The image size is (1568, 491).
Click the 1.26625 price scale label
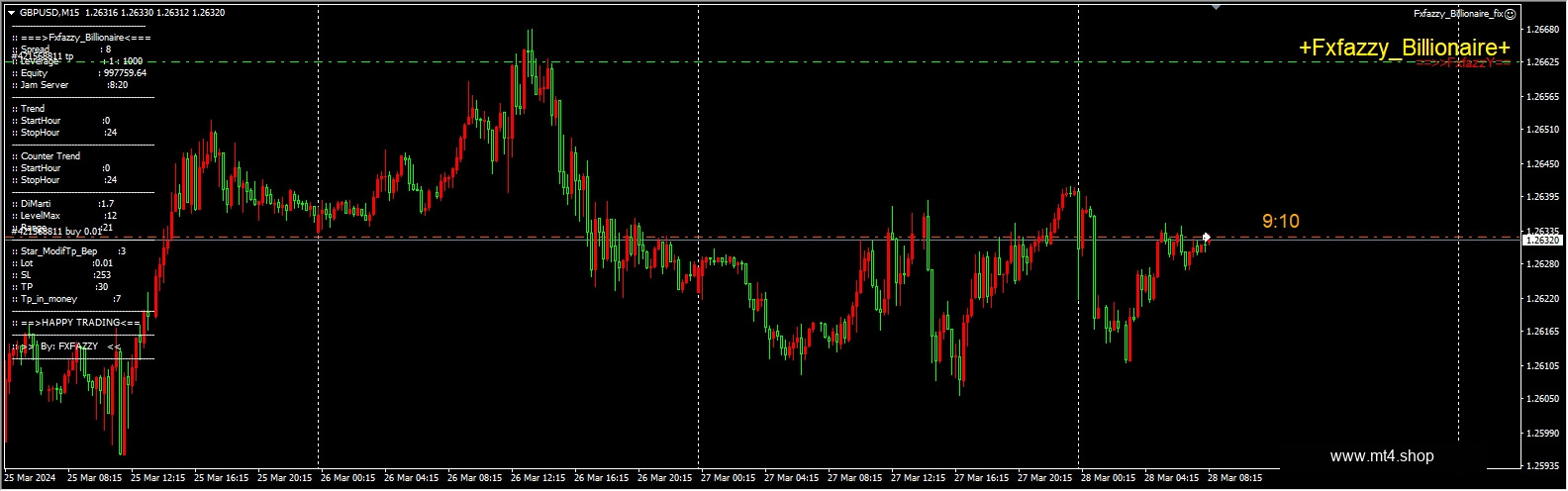(1544, 62)
